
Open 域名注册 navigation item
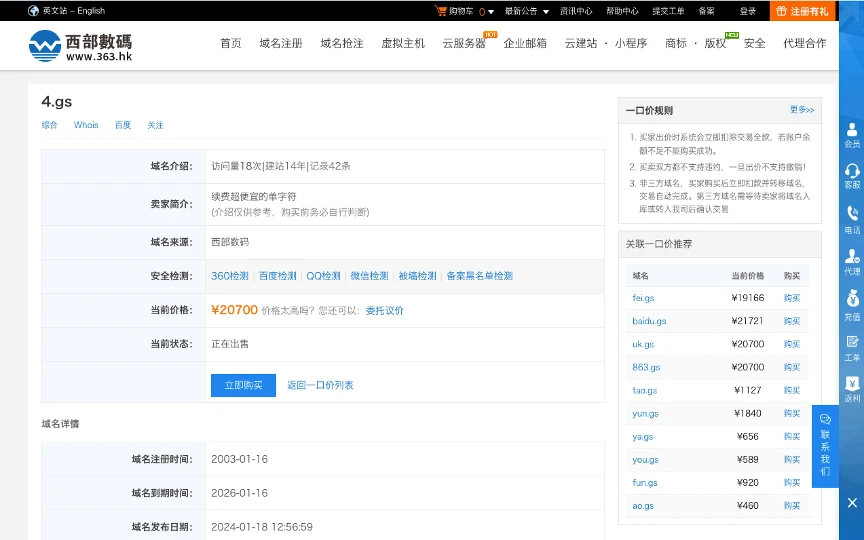[281, 43]
